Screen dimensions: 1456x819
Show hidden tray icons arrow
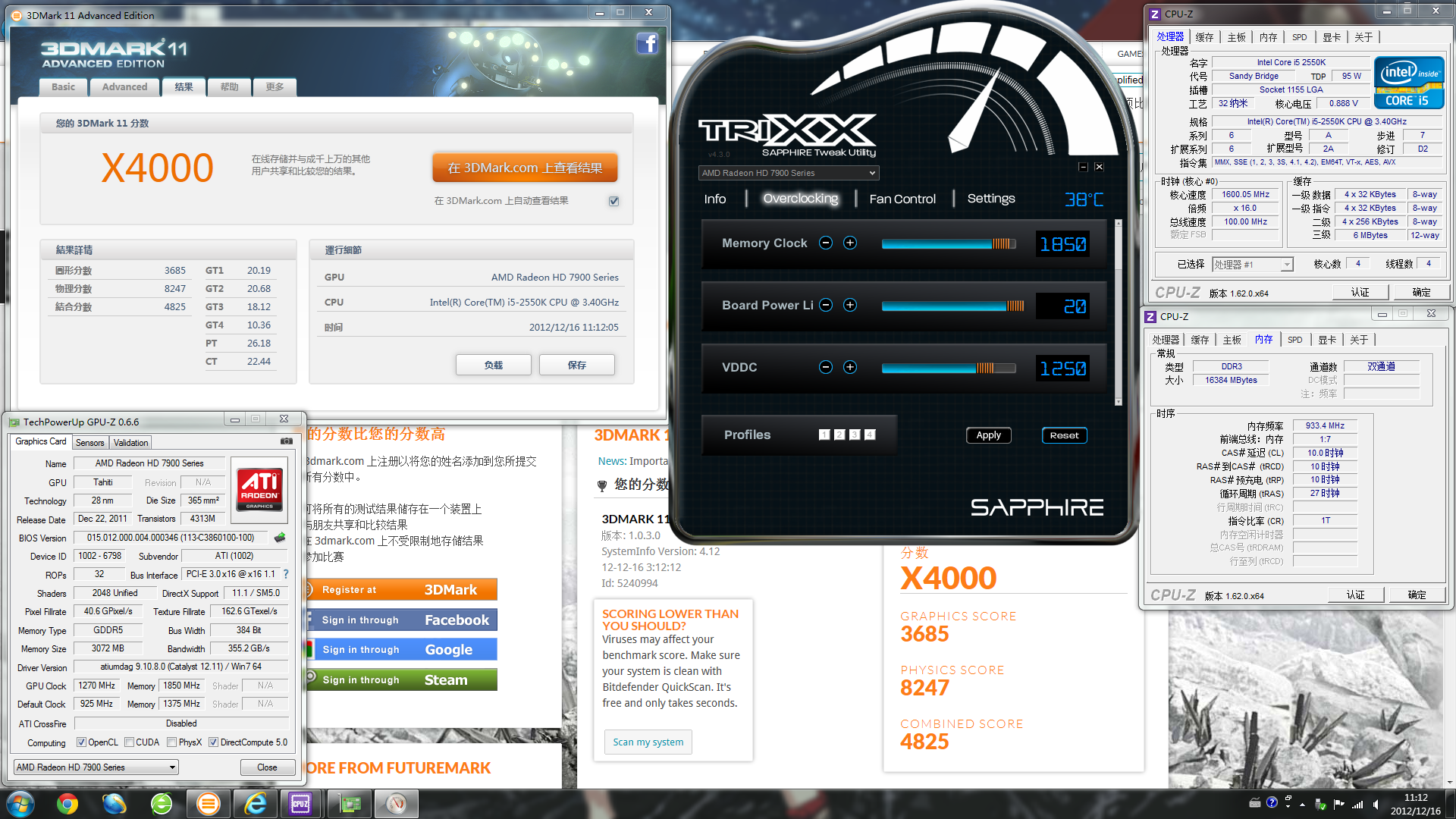1303,804
